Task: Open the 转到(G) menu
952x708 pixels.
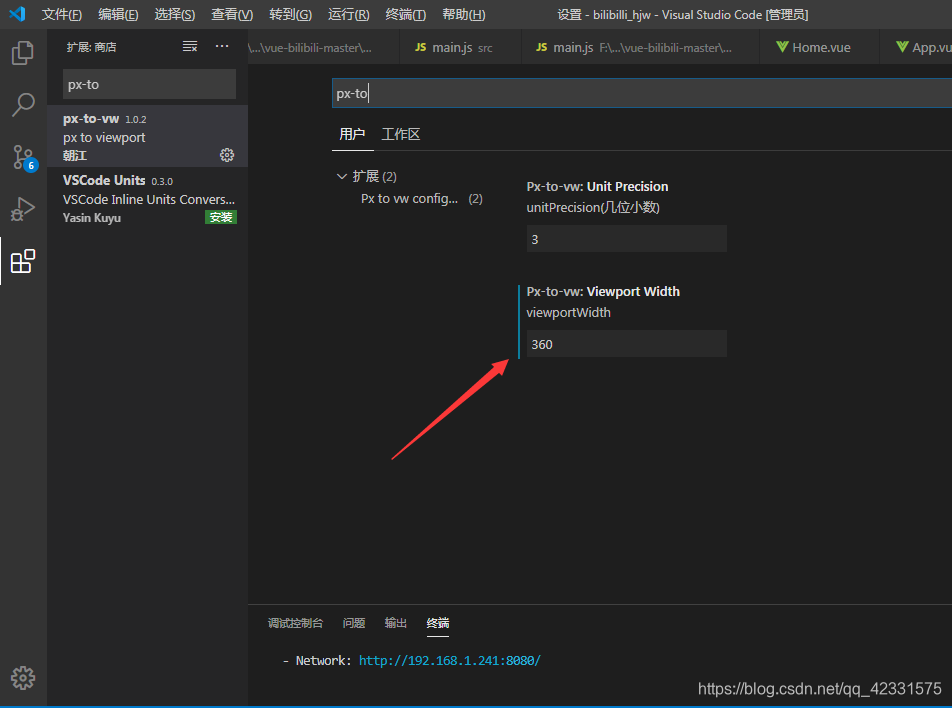Action: pos(290,15)
